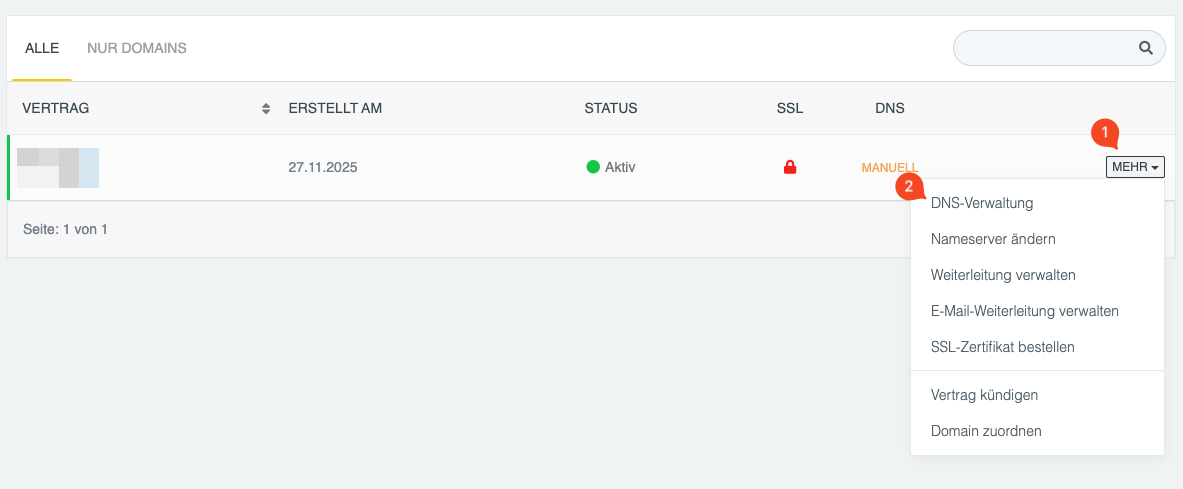Click Vertrag kündigen menu item
This screenshot has height=489, width=1183.
point(984,395)
